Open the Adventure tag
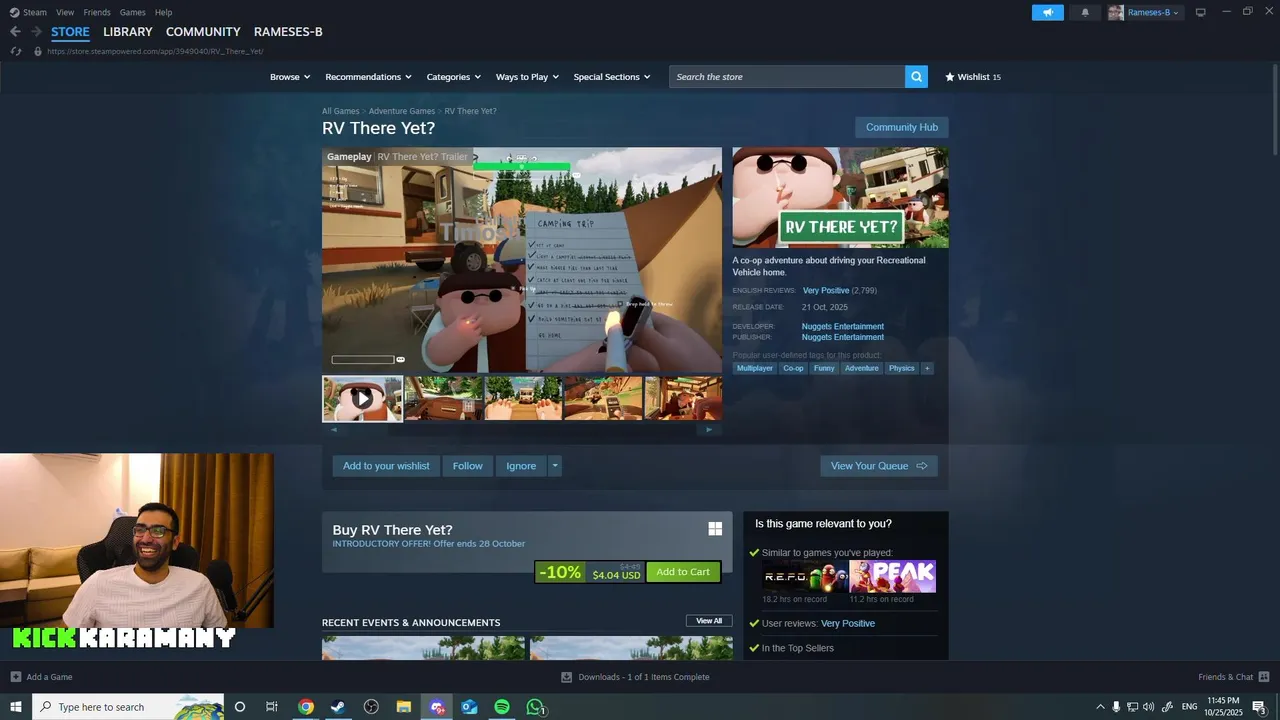The width and height of the screenshot is (1280, 720). point(861,368)
